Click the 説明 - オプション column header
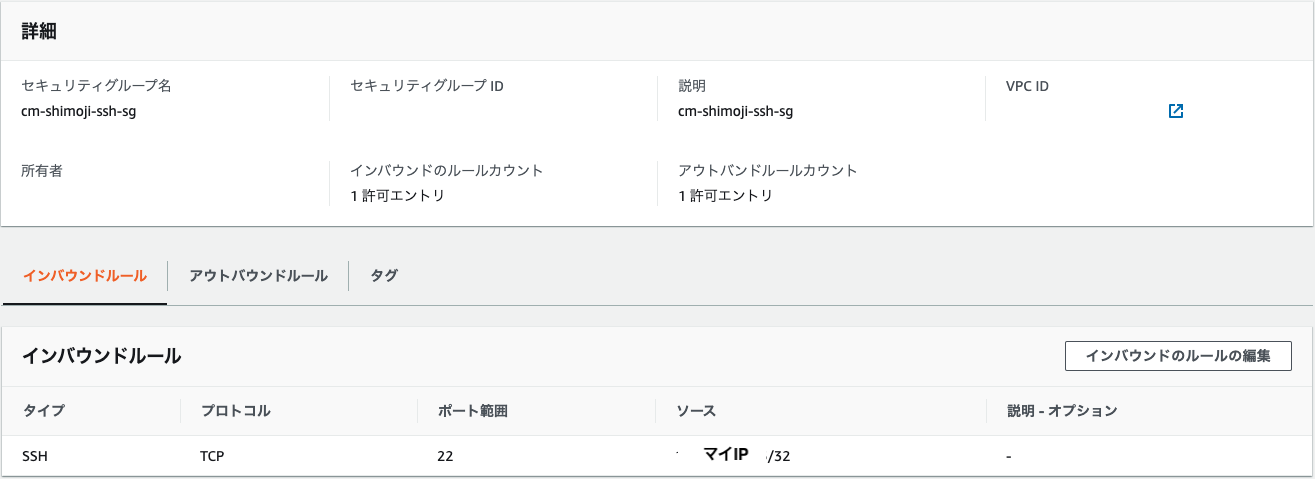 1062,411
